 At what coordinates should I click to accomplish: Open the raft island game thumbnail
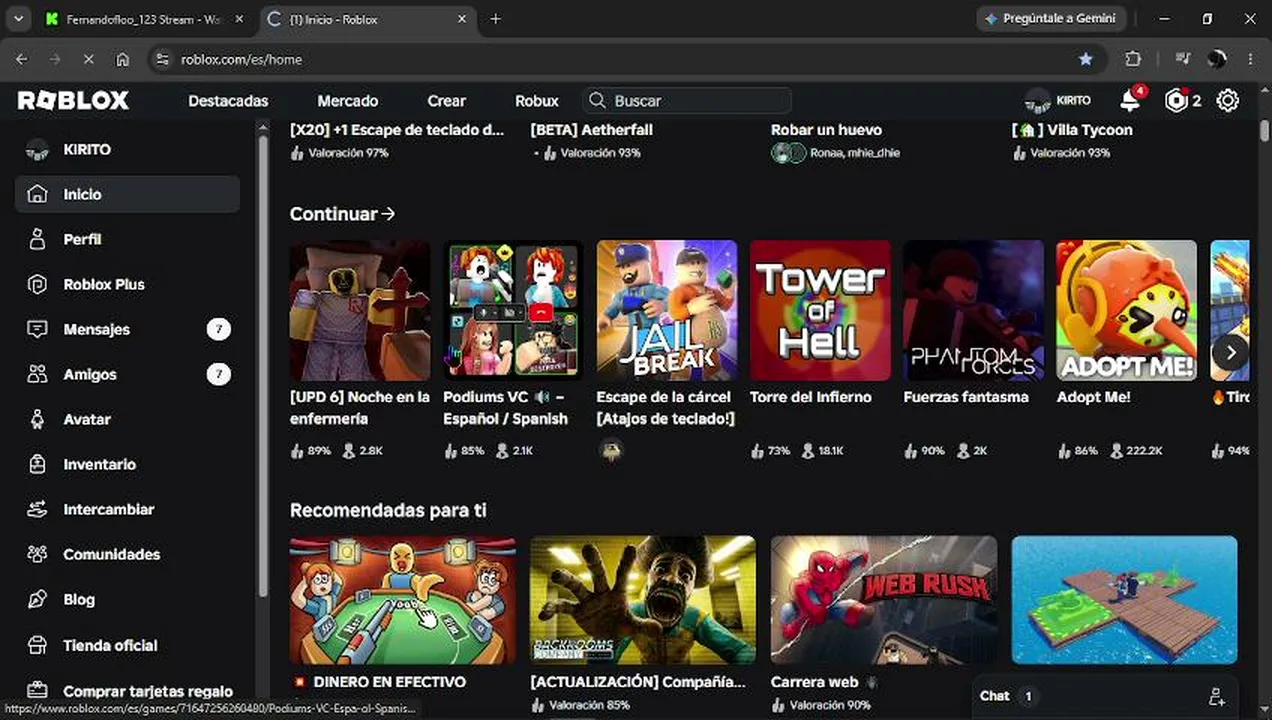[x=1124, y=600]
